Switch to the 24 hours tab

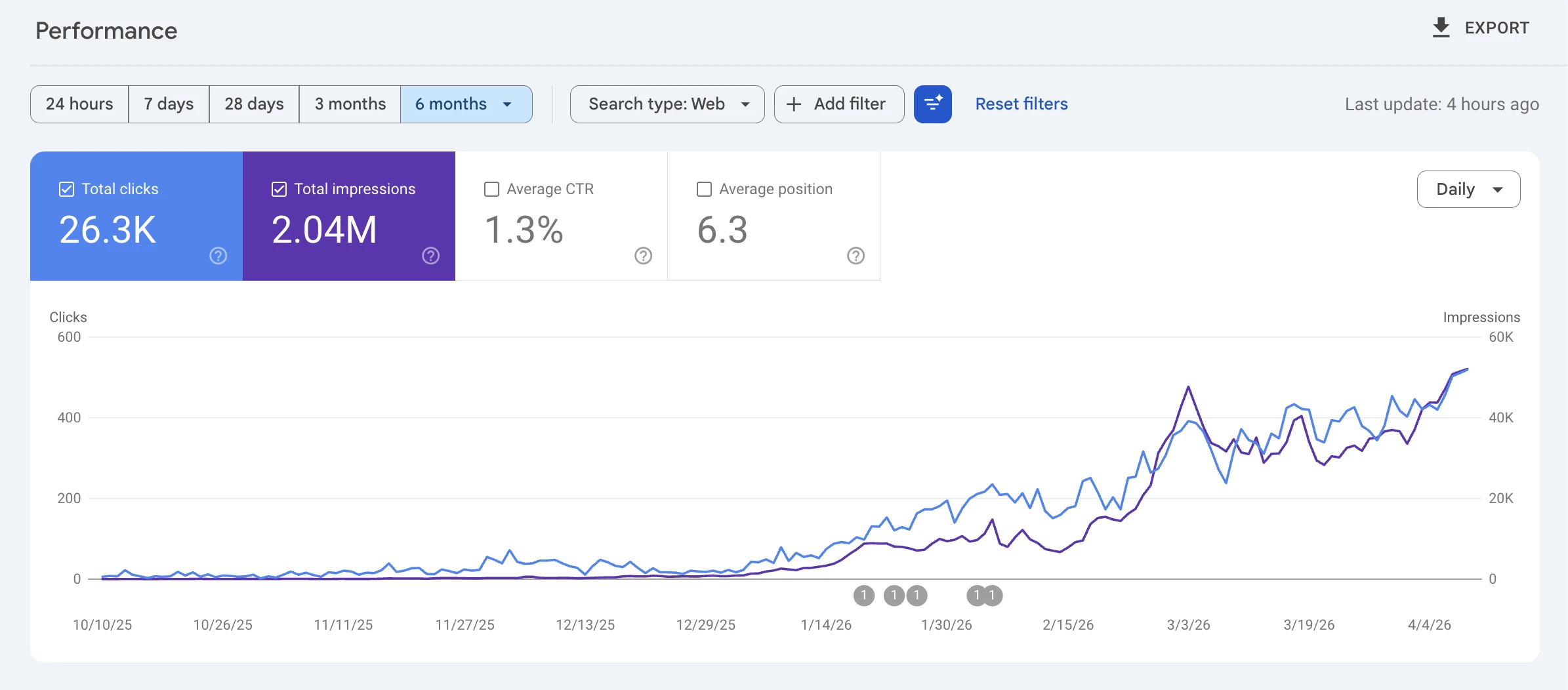(79, 104)
